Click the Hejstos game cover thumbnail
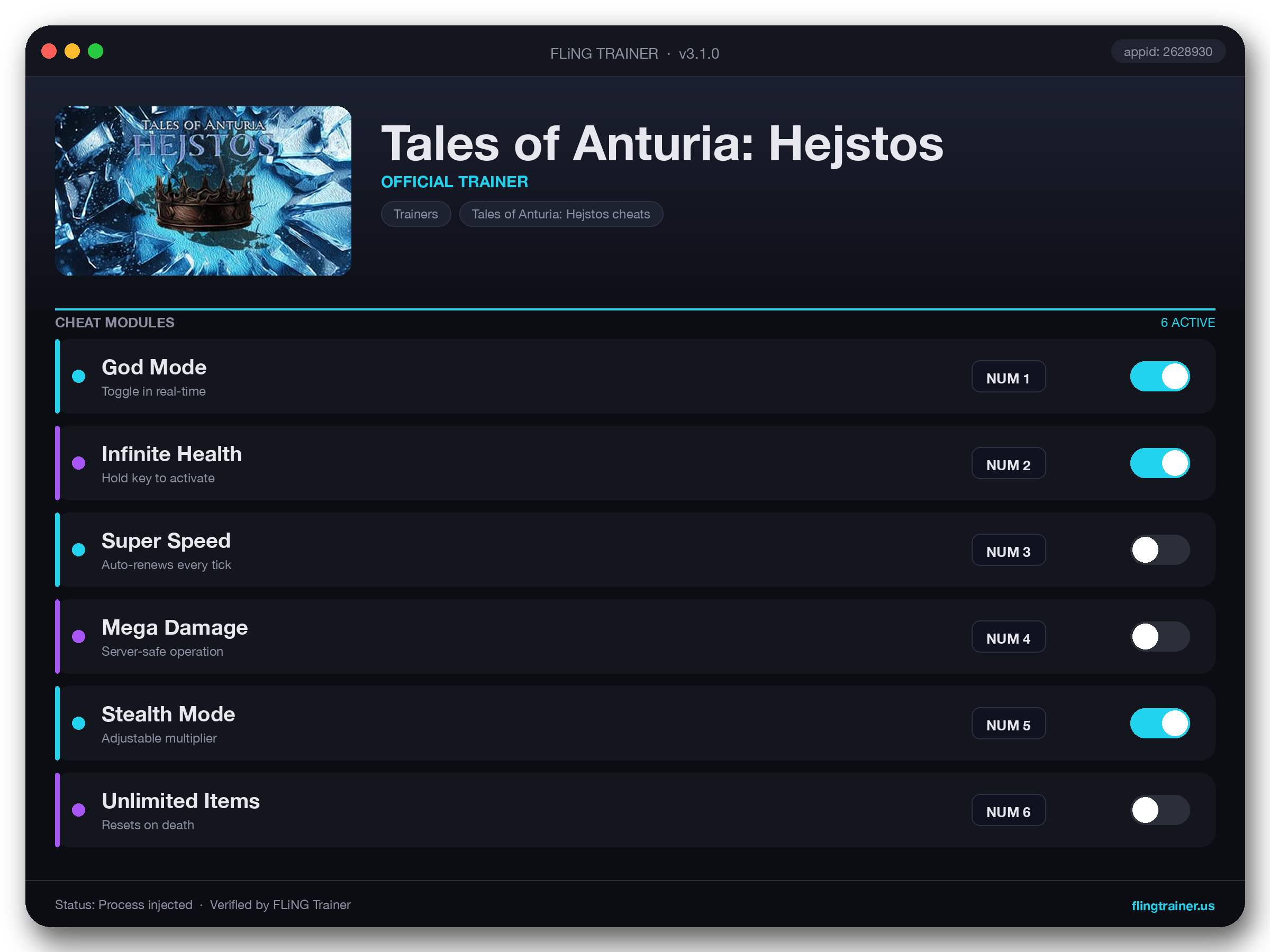Viewport: 1270px width, 952px height. (x=203, y=190)
